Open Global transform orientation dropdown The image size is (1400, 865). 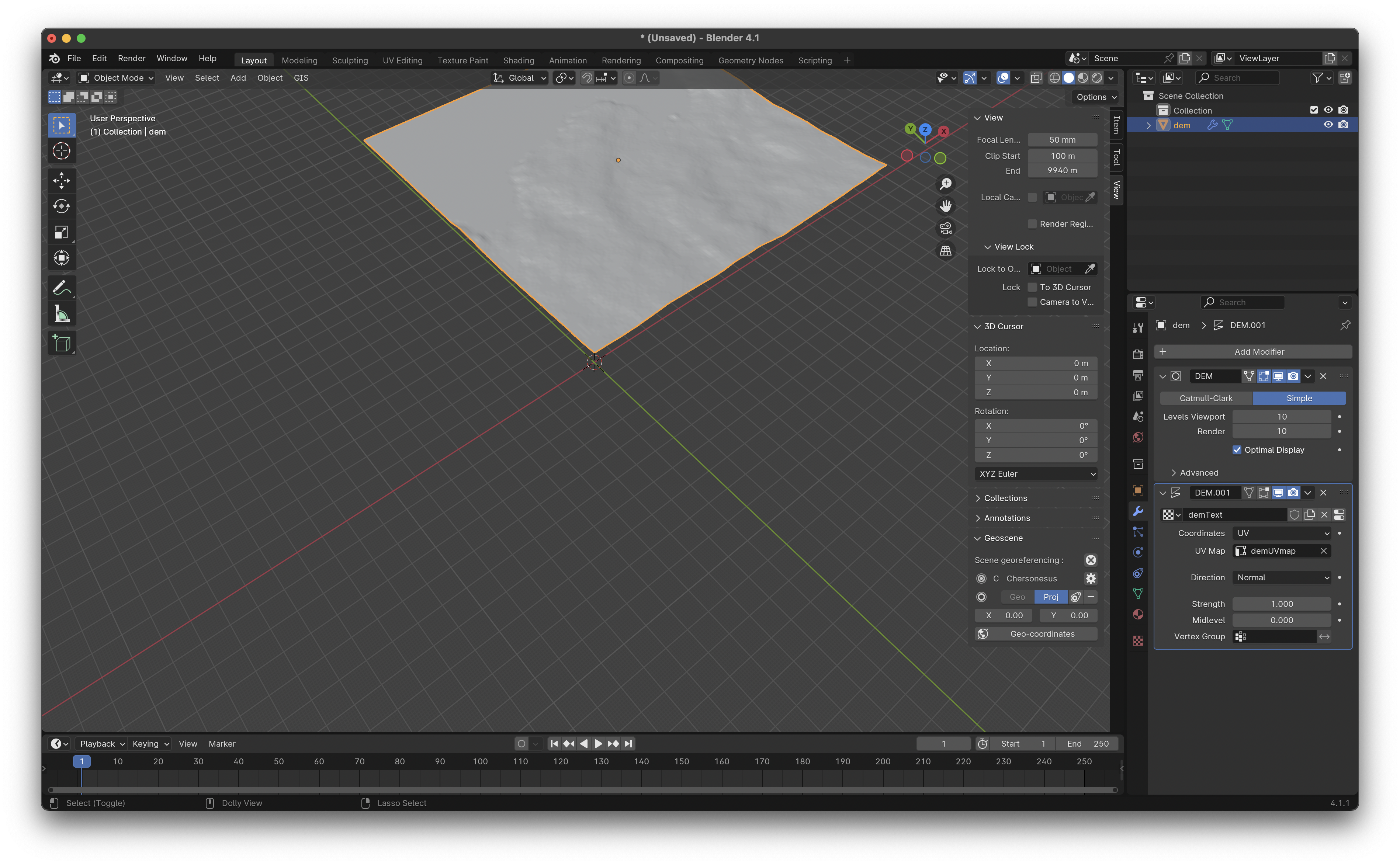pyautogui.click(x=520, y=78)
